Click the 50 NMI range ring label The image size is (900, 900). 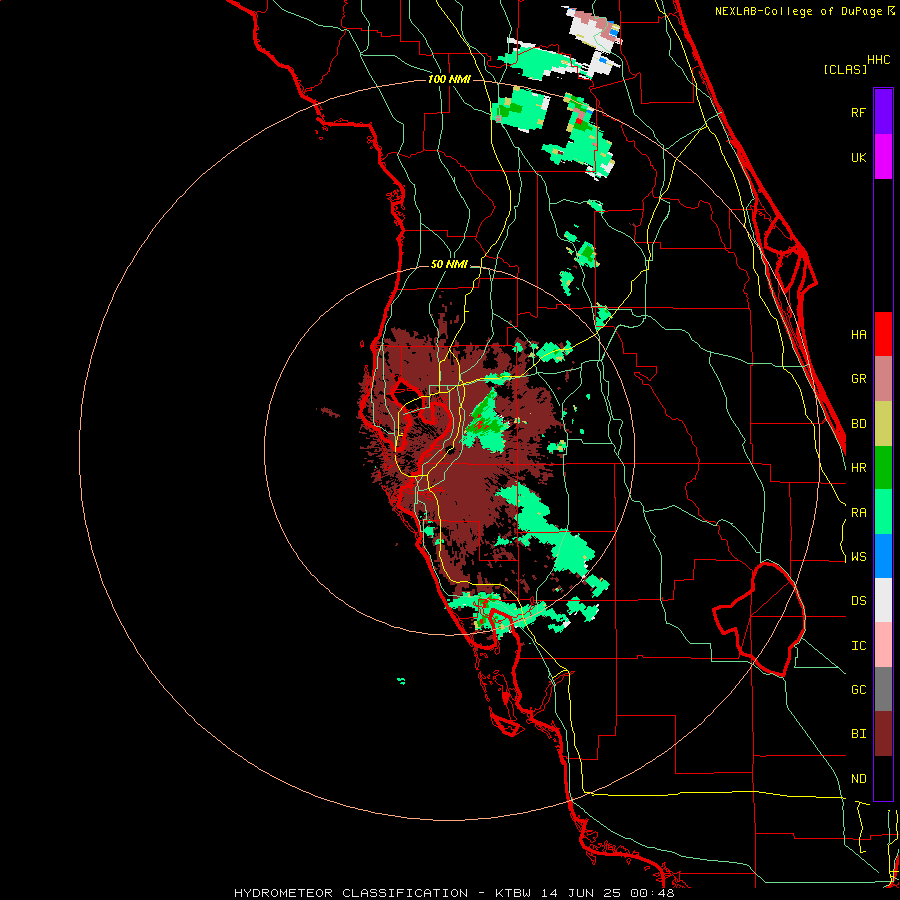click(x=449, y=265)
